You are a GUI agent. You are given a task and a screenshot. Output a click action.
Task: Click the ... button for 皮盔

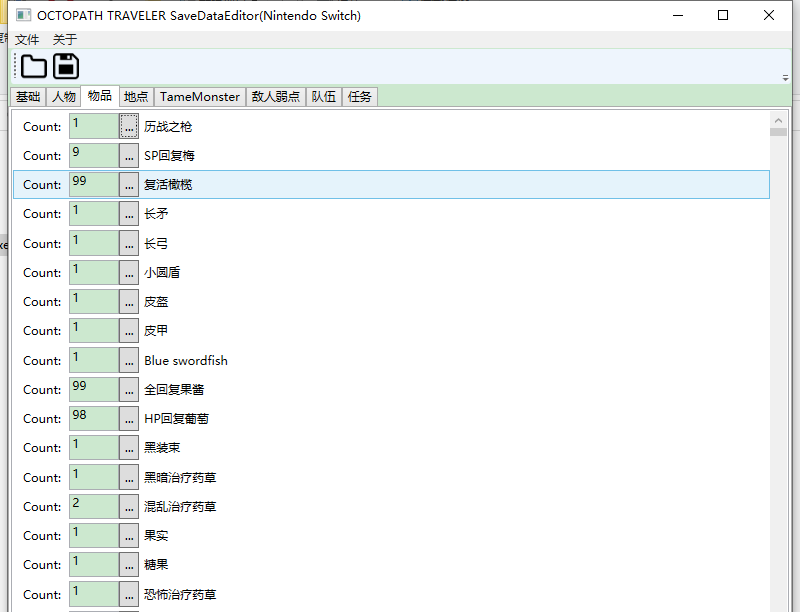(x=129, y=301)
